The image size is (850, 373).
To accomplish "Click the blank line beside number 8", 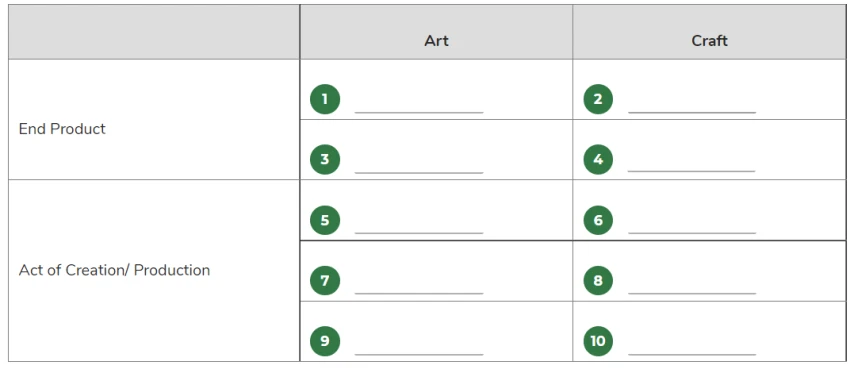I will coord(692,293).
